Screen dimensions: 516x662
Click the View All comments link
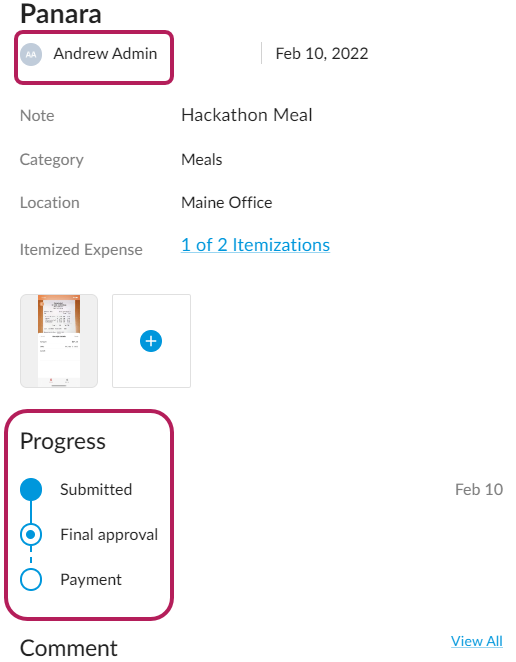[477, 641]
